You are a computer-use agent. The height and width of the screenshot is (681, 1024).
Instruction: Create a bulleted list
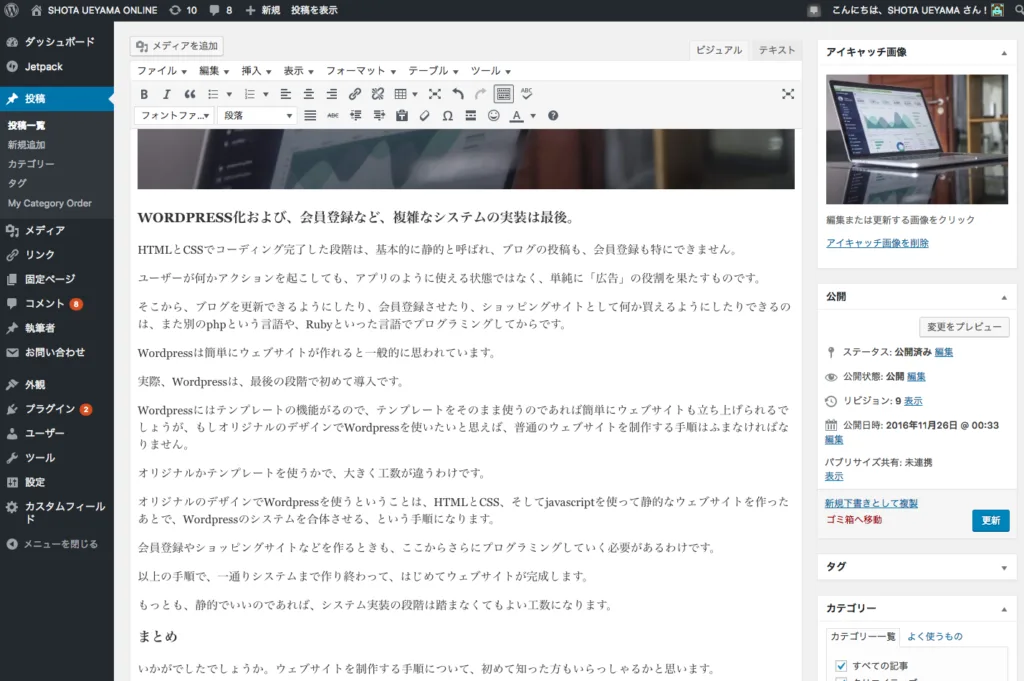pyautogui.click(x=213, y=94)
